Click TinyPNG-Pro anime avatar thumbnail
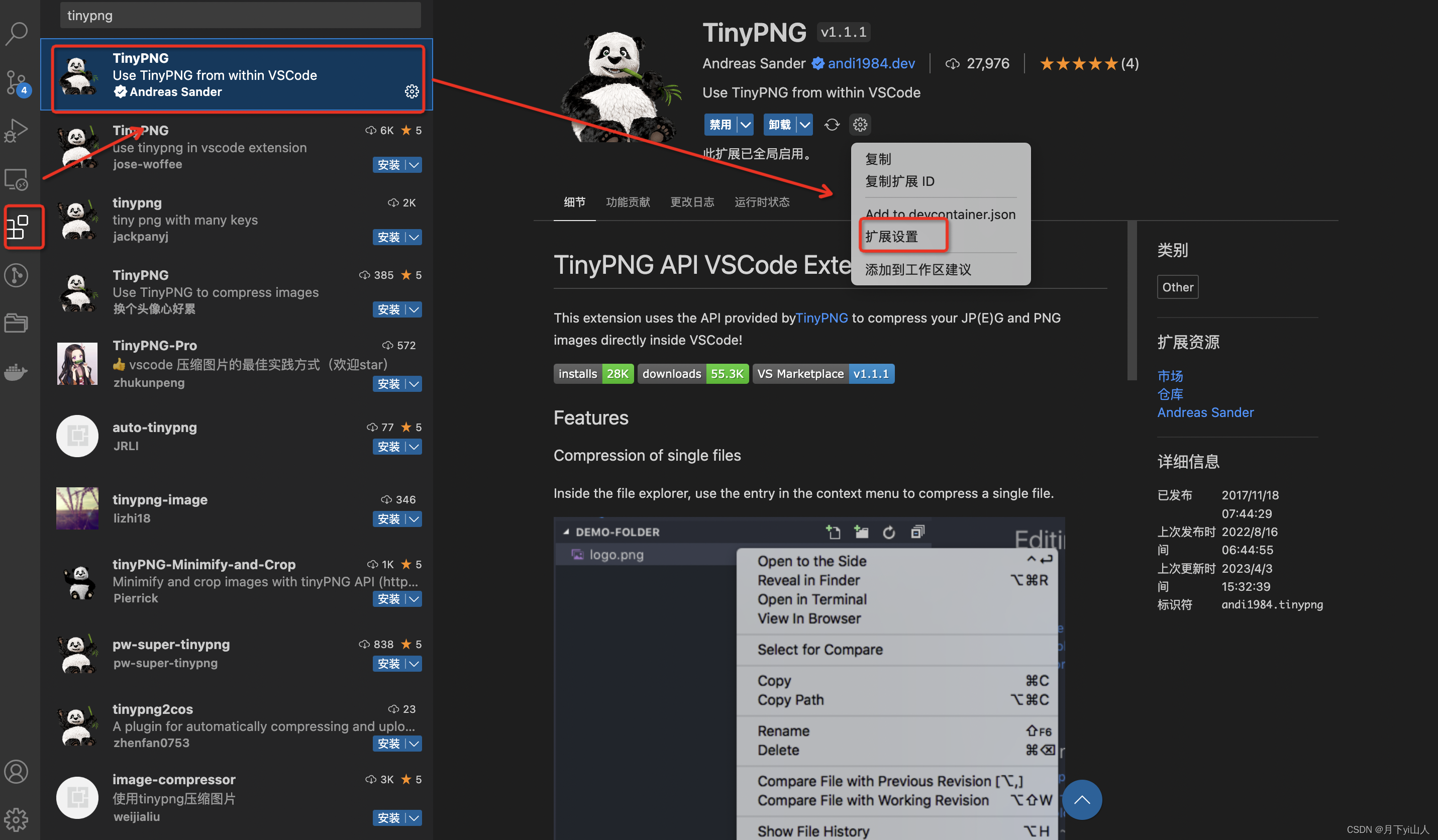The height and width of the screenshot is (840, 1438). [x=77, y=364]
